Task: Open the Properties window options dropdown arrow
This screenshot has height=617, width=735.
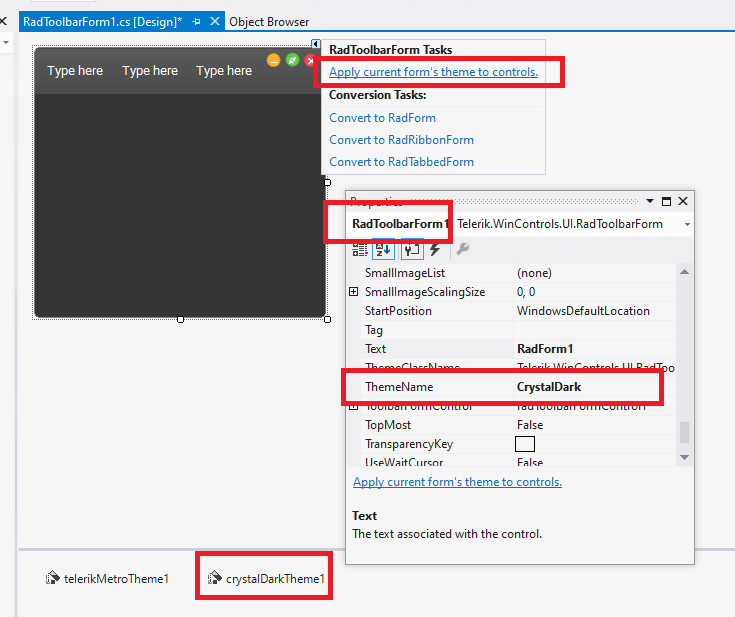Action: click(x=650, y=201)
